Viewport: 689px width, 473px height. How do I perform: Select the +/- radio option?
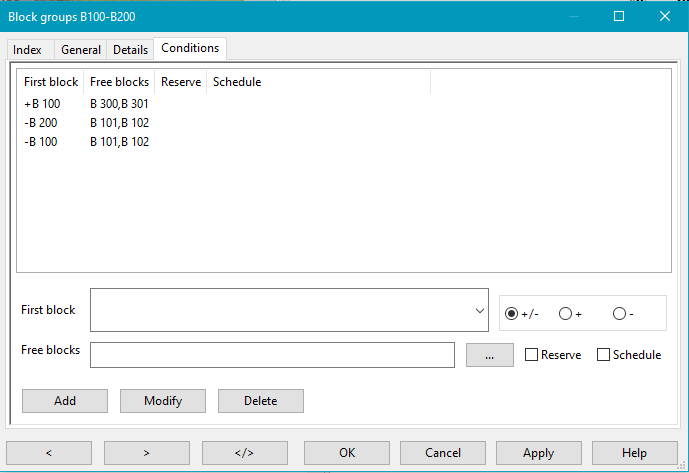click(x=512, y=314)
